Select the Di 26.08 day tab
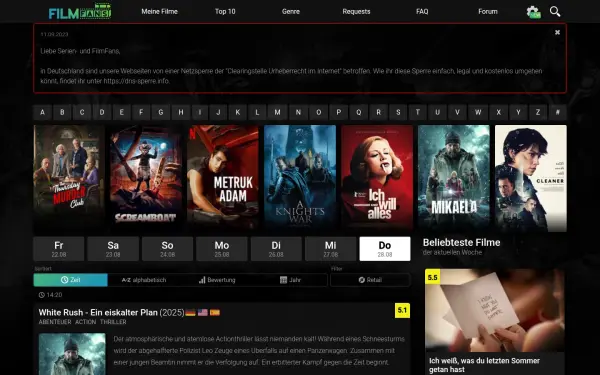This screenshot has height=375, width=600. click(276, 249)
